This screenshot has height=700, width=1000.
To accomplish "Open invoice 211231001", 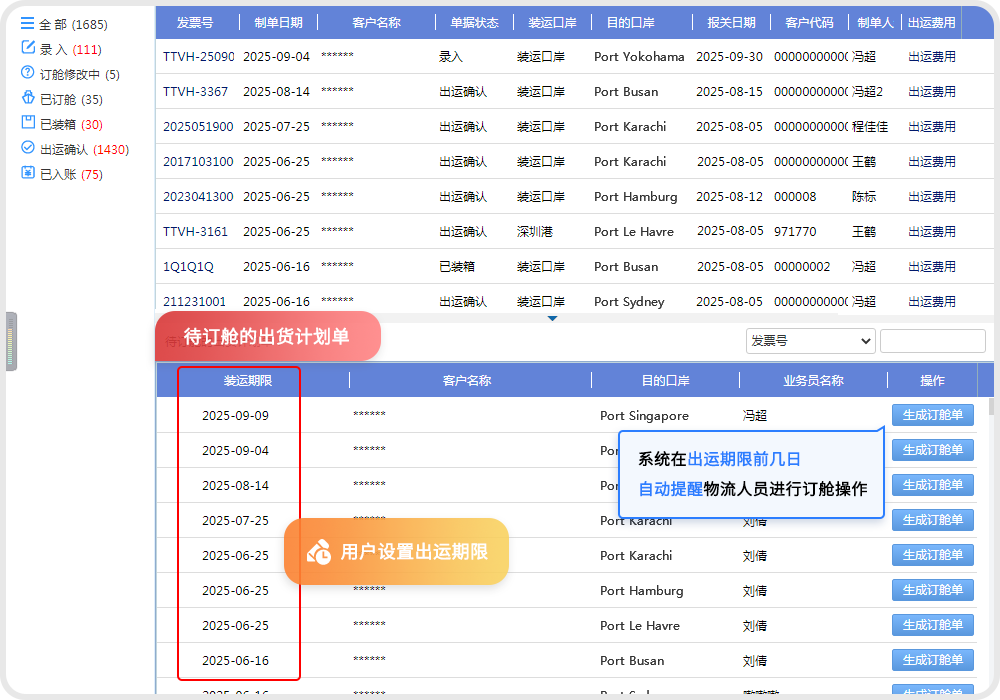I will click(195, 302).
